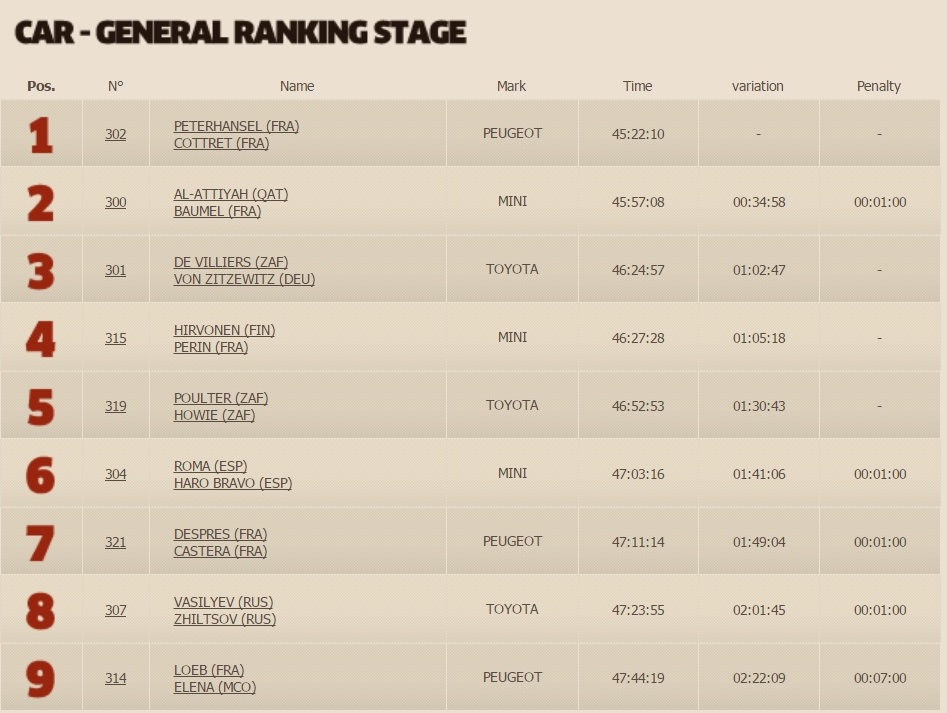This screenshot has height=713, width=947.
Task: Open ROMA (ESP) driver link
Action: pos(210,466)
